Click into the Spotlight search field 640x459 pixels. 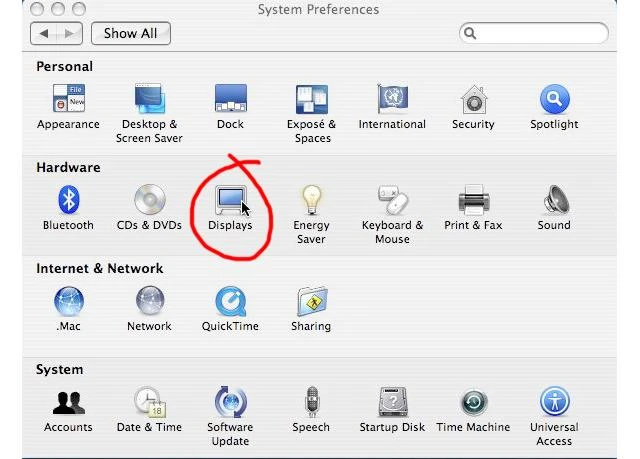point(534,33)
